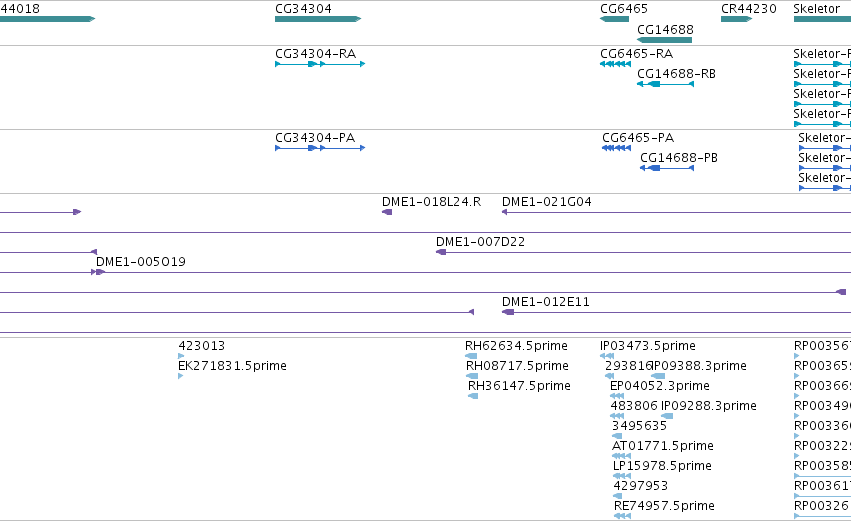Select protein feature CG6465-PA

(x=617, y=148)
